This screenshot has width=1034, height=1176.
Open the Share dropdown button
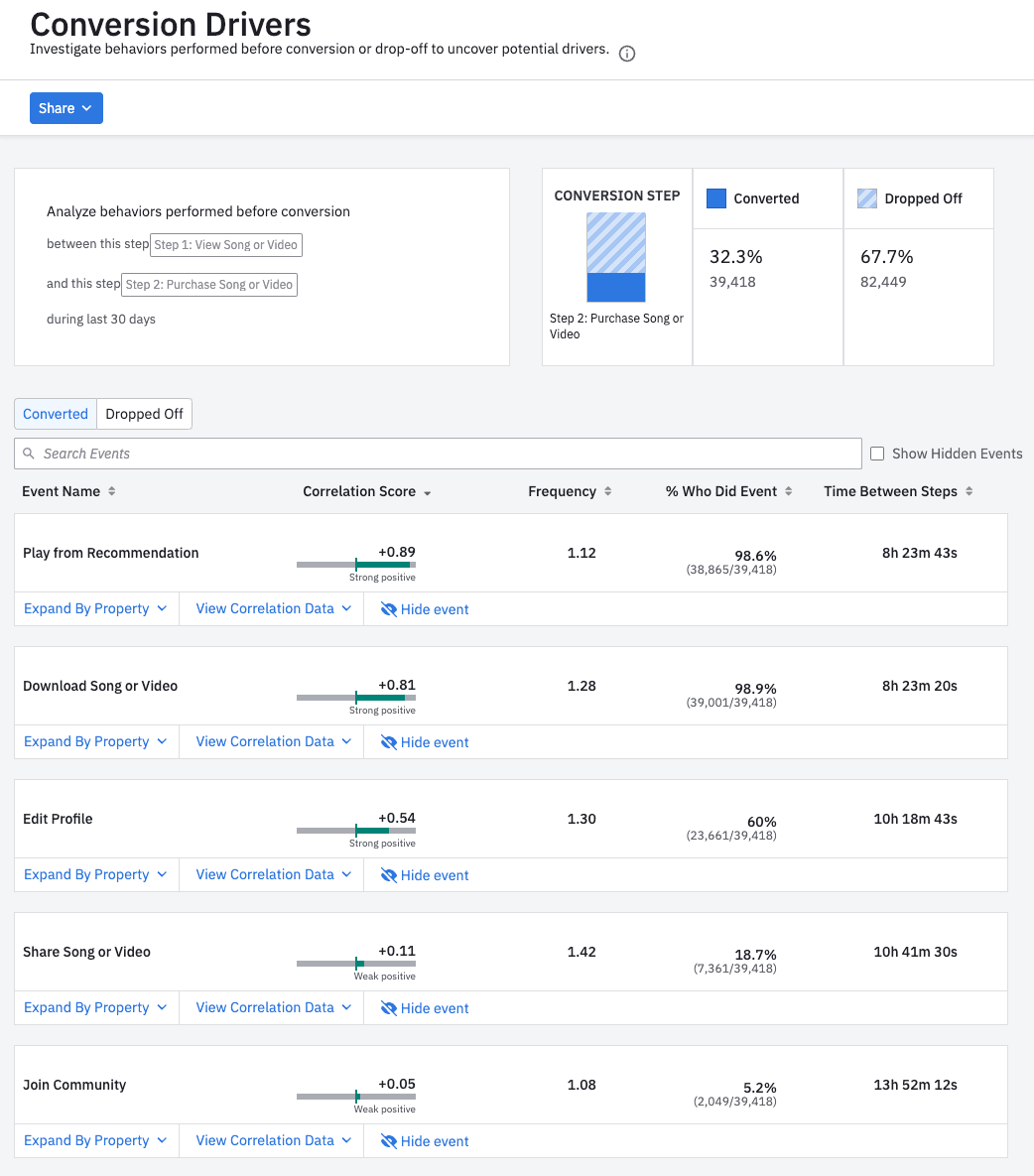pos(66,108)
